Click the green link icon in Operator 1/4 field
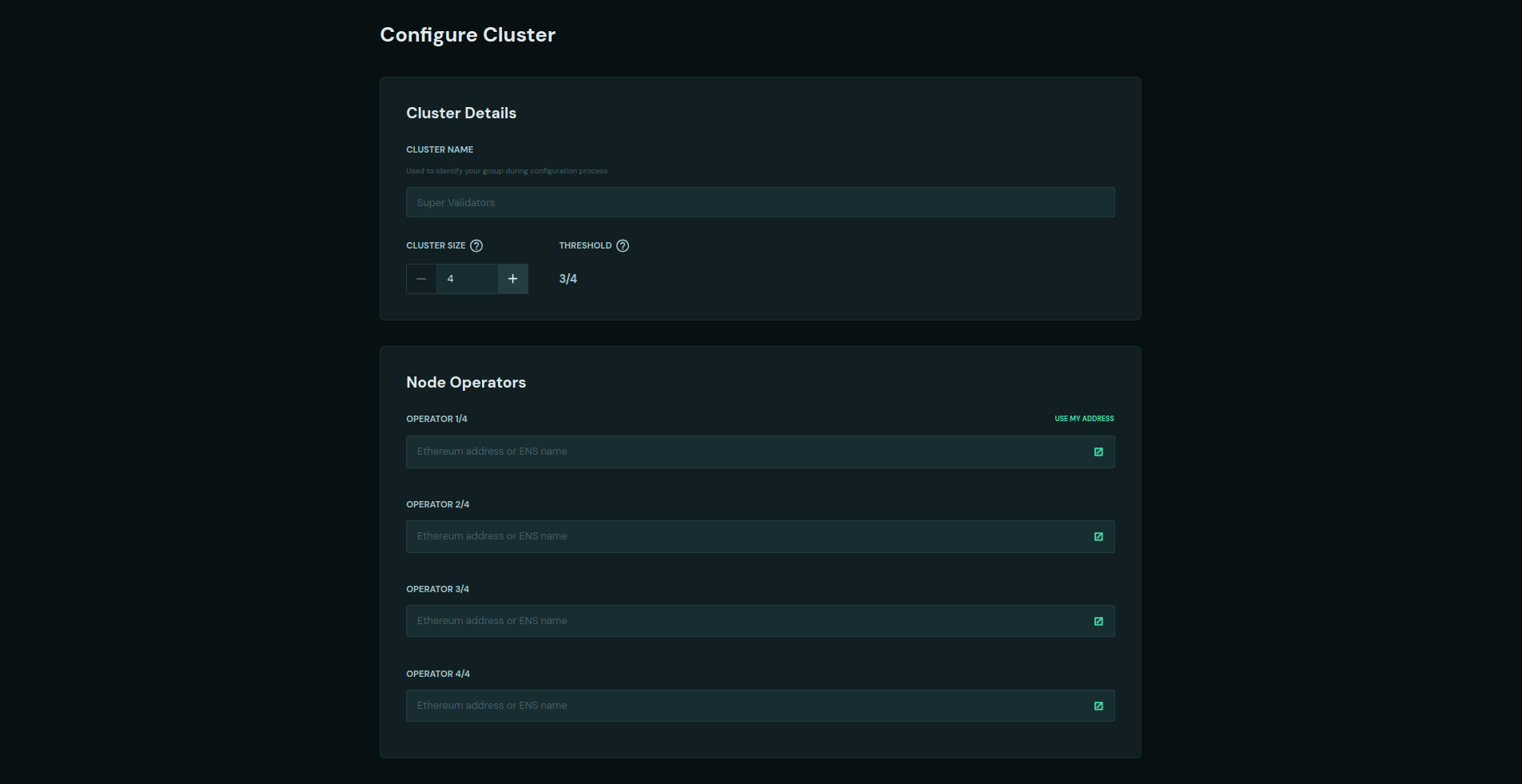Viewport: 1522px width, 784px height. tap(1099, 452)
